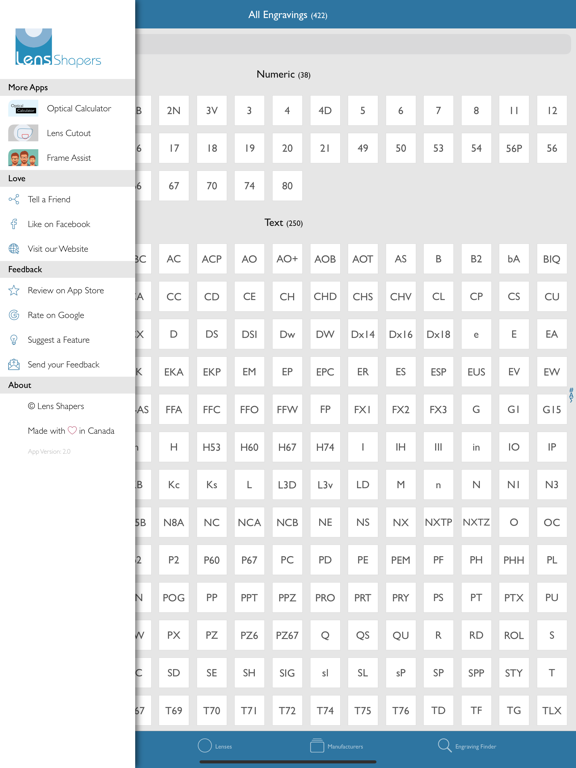Select the DSI engraving tile
Viewport: 576px width, 768px height.
click(249, 335)
